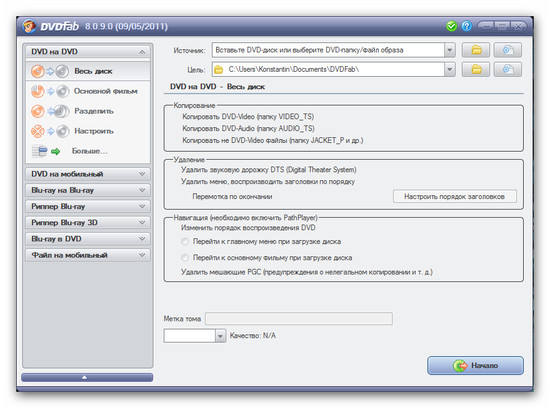The image size is (550, 408).
Task: Choose the Основной фильм mode icon
Action: 49,91
